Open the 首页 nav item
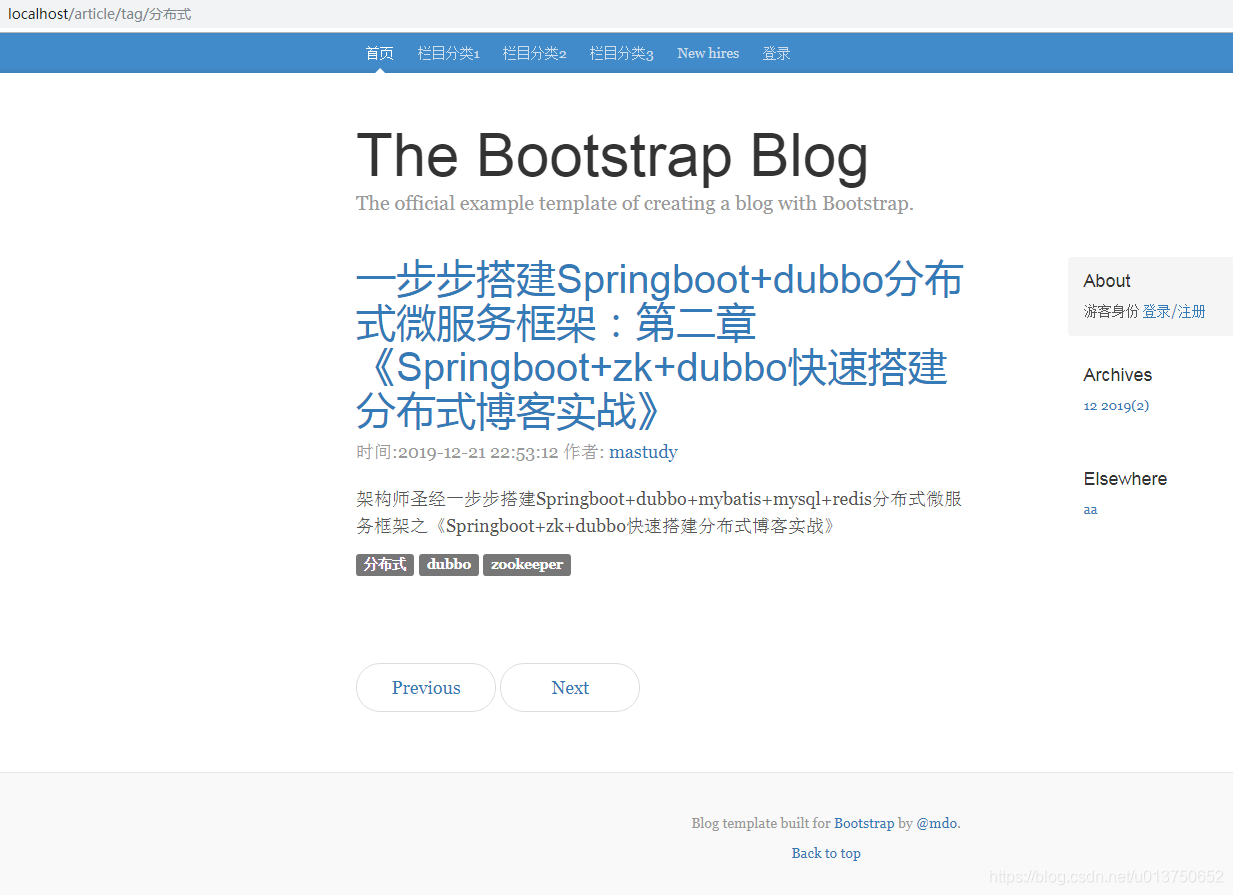The height and width of the screenshot is (895, 1233). click(379, 53)
